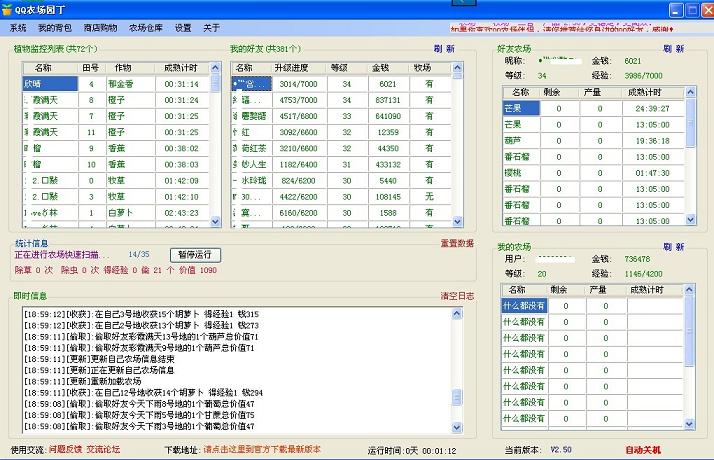The width and height of the screenshot is (714, 460).
Task: Open the 设置 menu
Action: tap(183, 28)
